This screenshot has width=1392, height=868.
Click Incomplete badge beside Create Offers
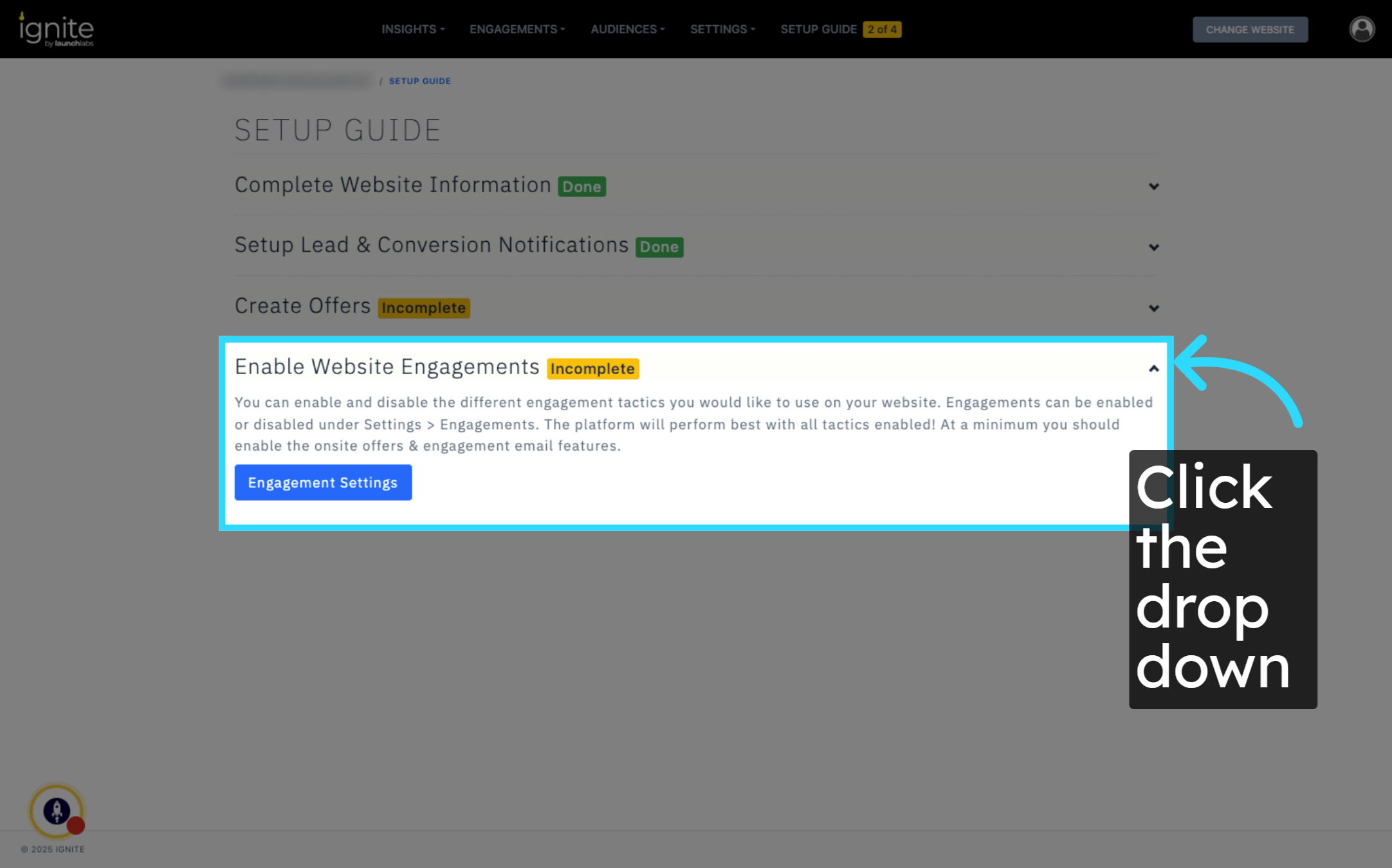[423, 308]
